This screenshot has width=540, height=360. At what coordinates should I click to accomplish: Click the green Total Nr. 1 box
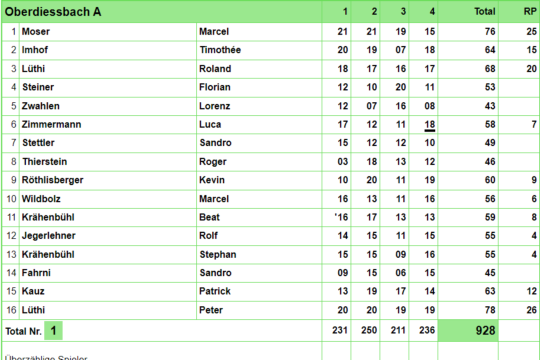point(53,331)
